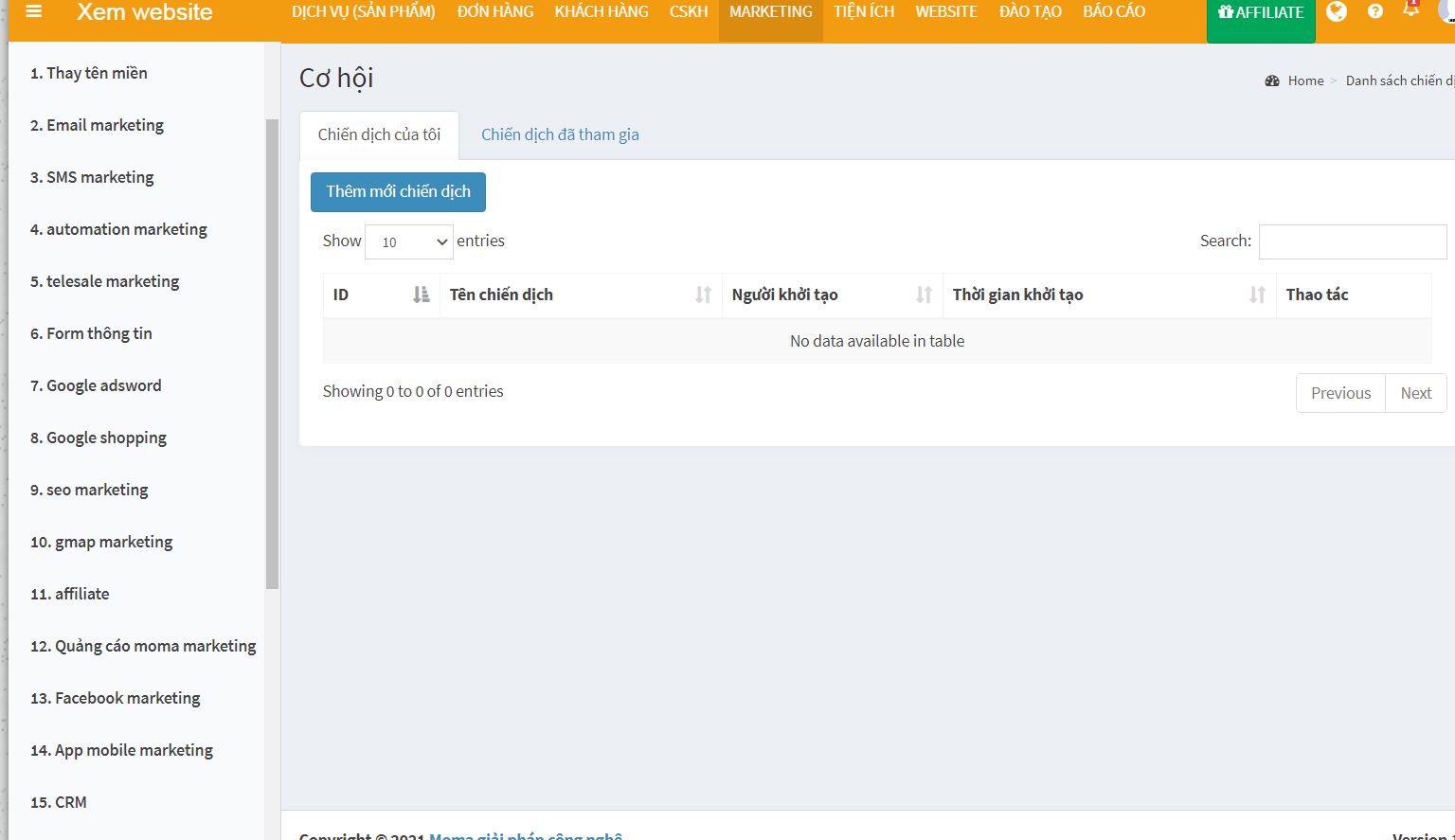1455x840 pixels.
Task: Click the Next pagination button
Action: point(1415,393)
